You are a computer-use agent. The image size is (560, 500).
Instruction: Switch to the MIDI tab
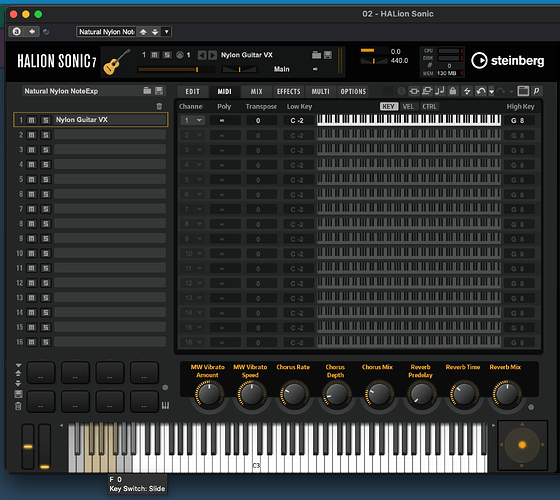(224, 91)
